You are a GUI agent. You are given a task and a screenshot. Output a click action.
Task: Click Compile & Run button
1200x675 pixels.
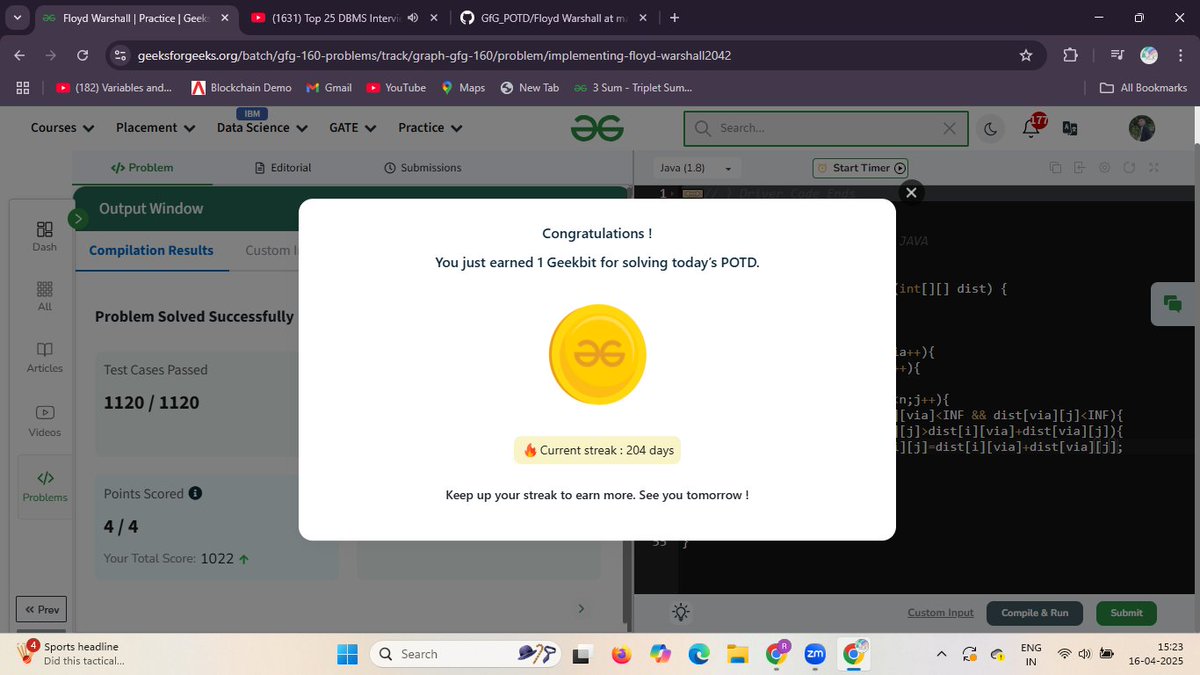[1035, 613]
